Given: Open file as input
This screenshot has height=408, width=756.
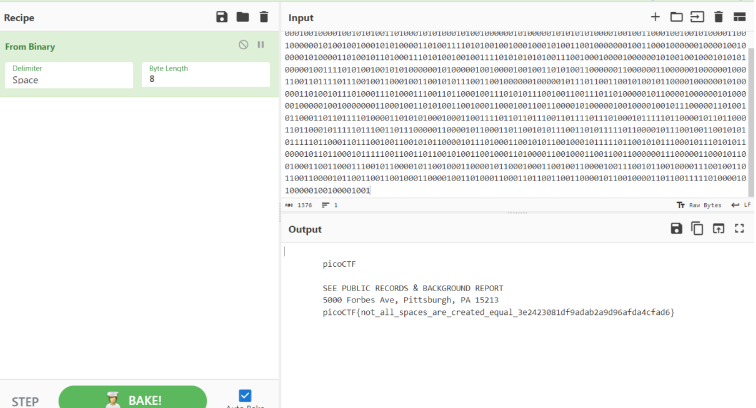Looking at the screenshot, I should [697, 17].
